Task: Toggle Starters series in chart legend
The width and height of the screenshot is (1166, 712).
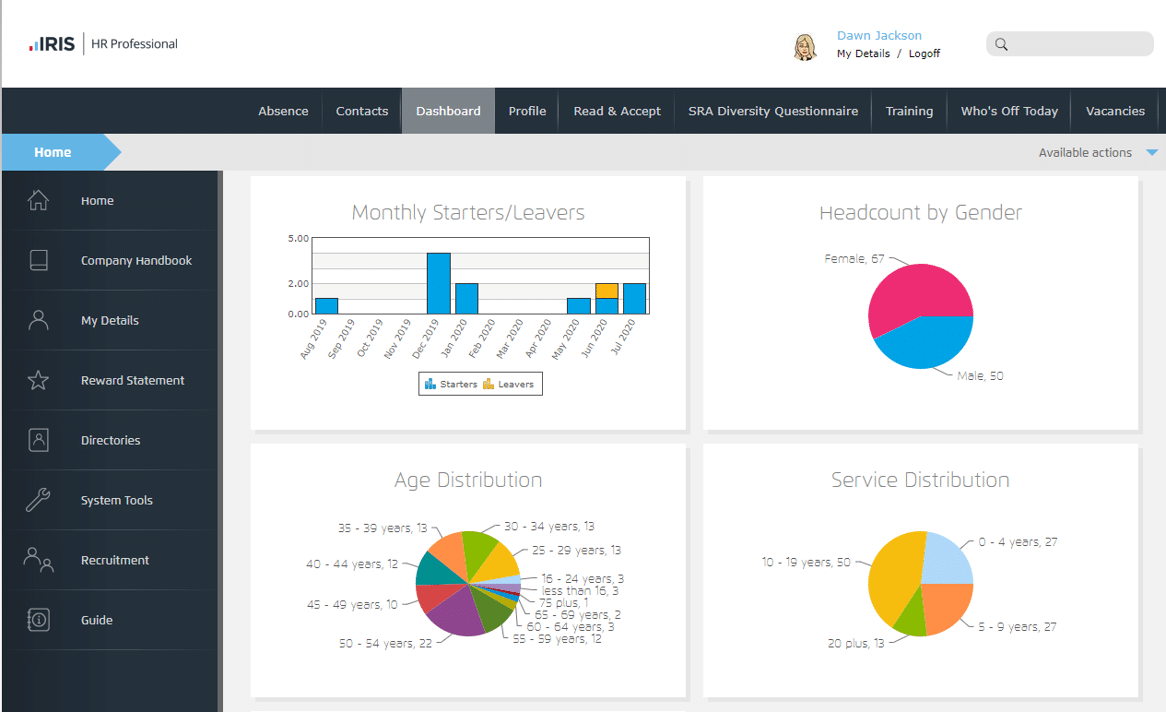Action: pyautogui.click(x=451, y=384)
